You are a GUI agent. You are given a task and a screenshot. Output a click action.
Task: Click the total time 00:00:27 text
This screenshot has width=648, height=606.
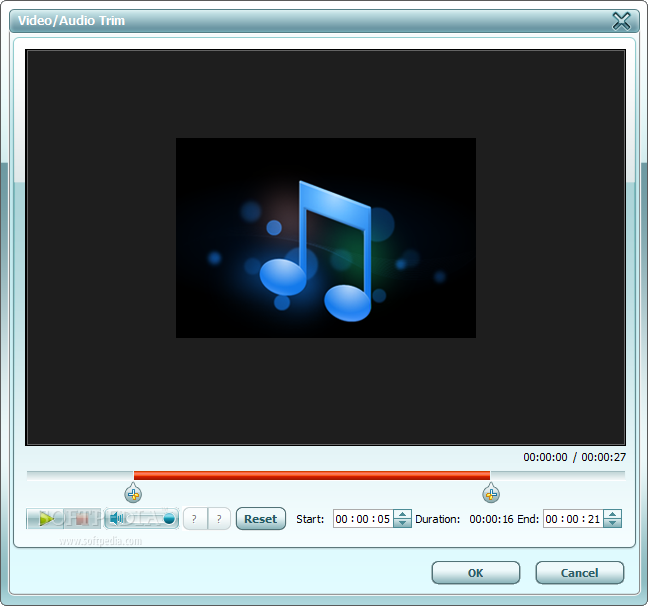click(x=603, y=457)
